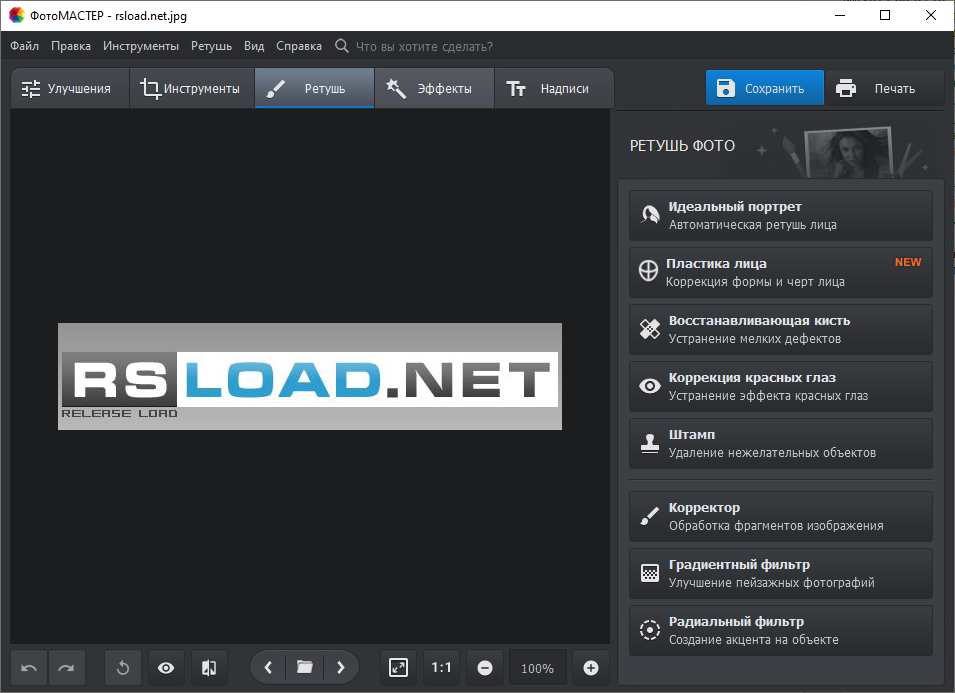Open Инструменты in the menu bar

141,46
